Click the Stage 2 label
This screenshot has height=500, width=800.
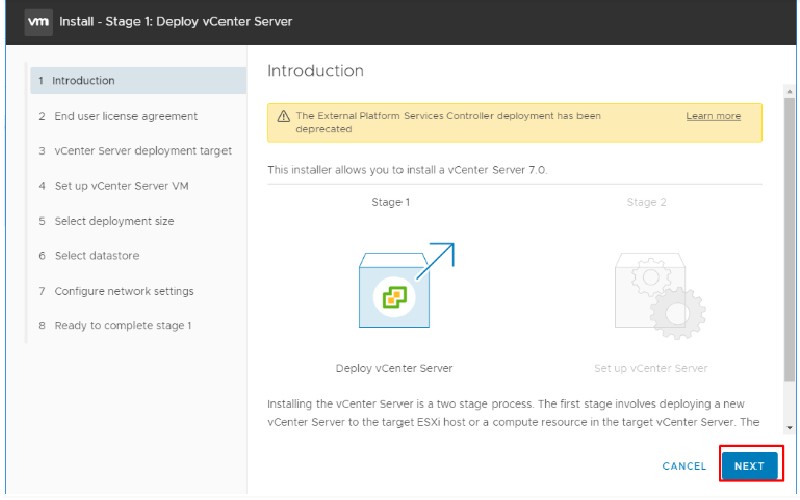click(646, 202)
